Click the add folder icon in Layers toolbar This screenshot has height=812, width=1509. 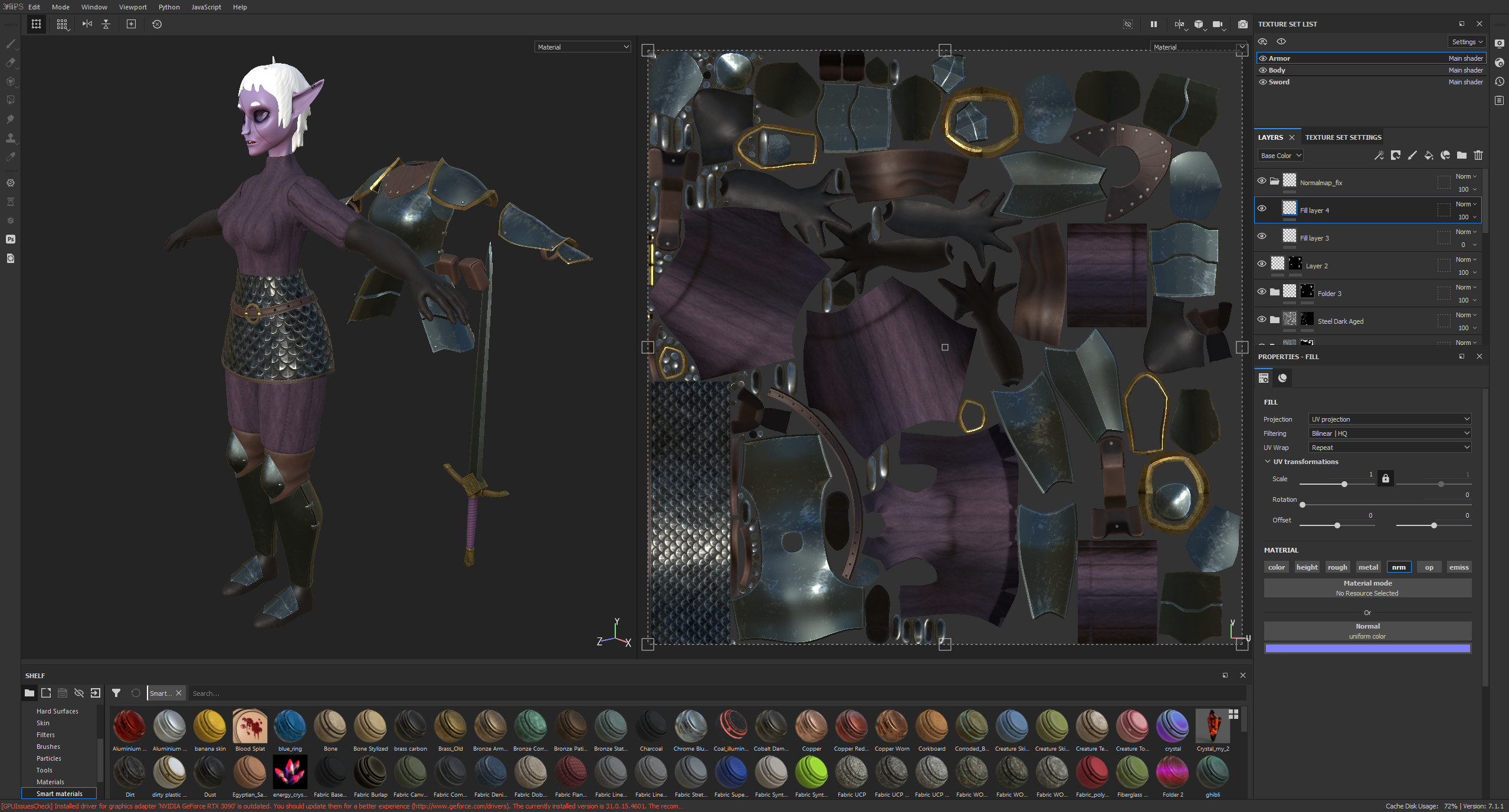tap(1461, 156)
